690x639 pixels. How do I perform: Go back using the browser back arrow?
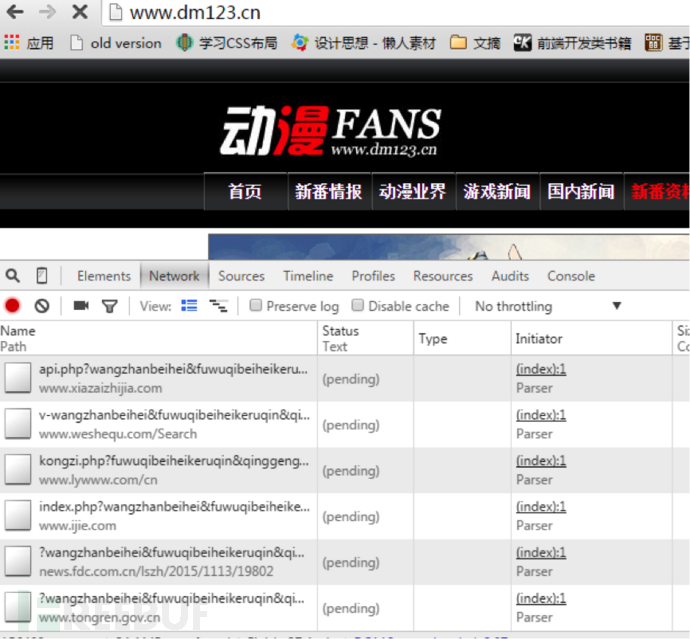(x=15, y=12)
